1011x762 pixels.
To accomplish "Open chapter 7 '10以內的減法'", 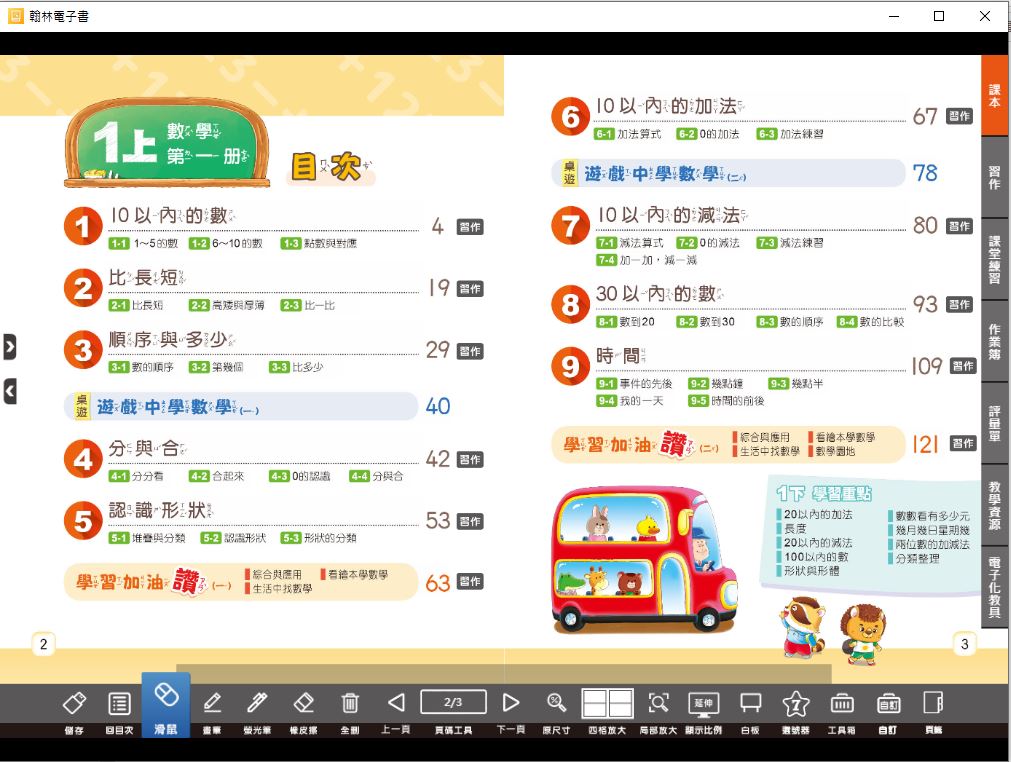I will tap(671, 215).
